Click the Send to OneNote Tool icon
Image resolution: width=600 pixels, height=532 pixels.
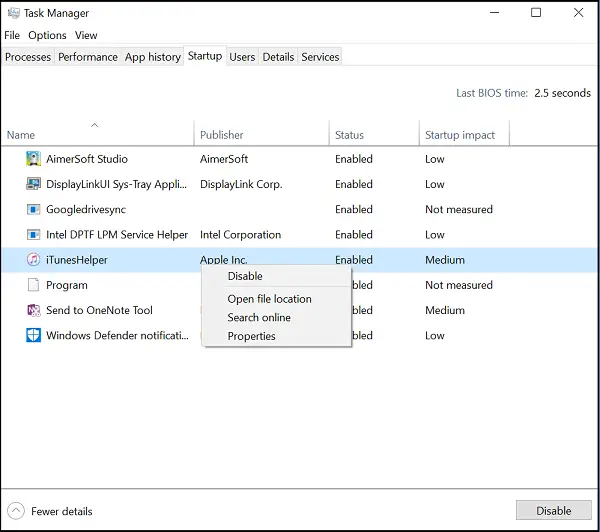(x=33, y=310)
